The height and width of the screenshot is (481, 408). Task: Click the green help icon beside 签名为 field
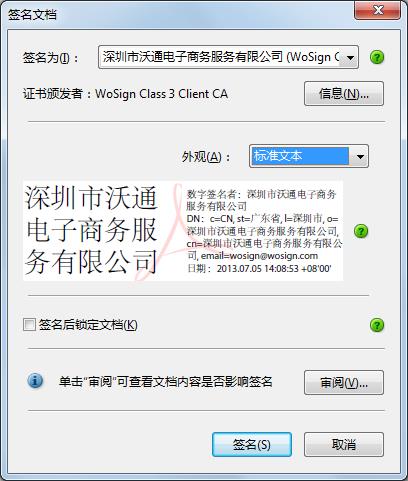point(377,57)
